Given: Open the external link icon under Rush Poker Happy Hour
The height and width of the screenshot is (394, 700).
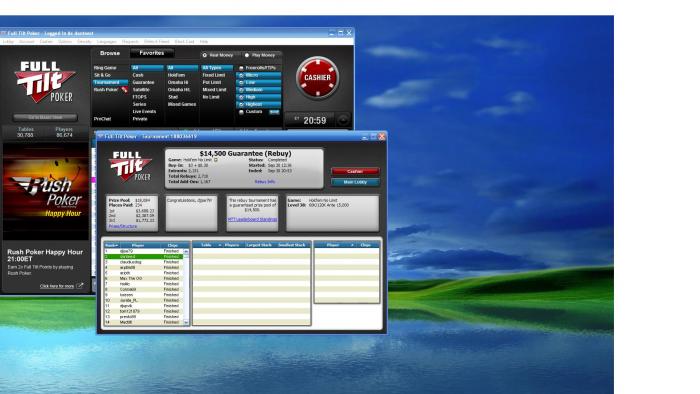Looking at the screenshot, I should [x=79, y=286].
